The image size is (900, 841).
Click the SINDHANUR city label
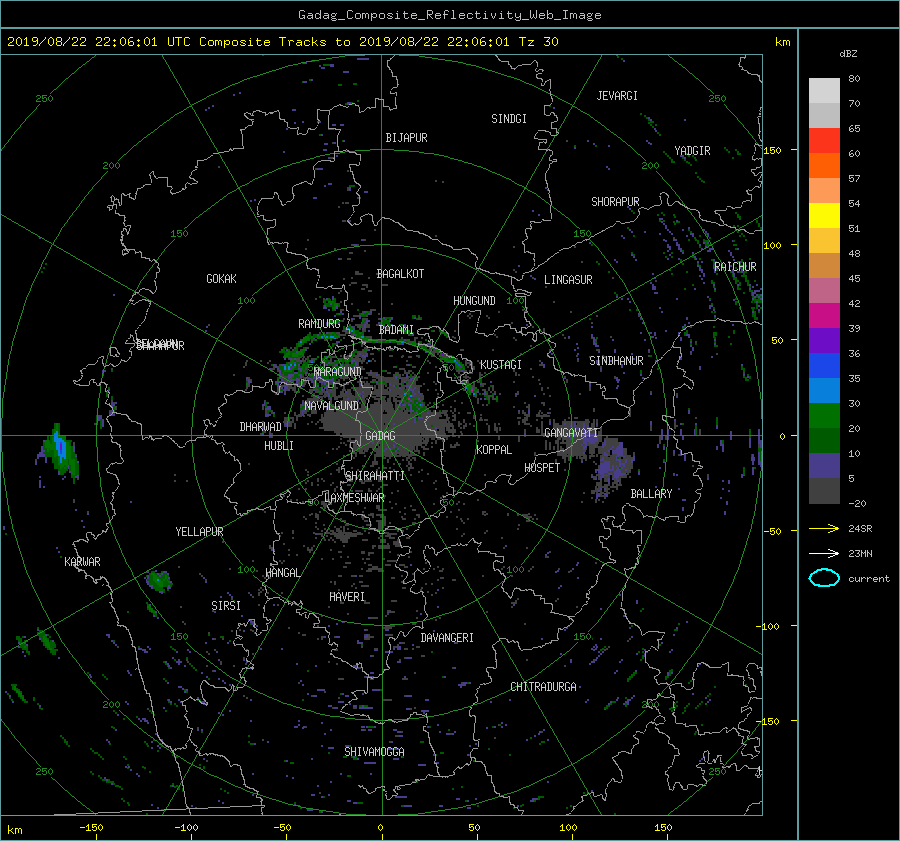616,361
